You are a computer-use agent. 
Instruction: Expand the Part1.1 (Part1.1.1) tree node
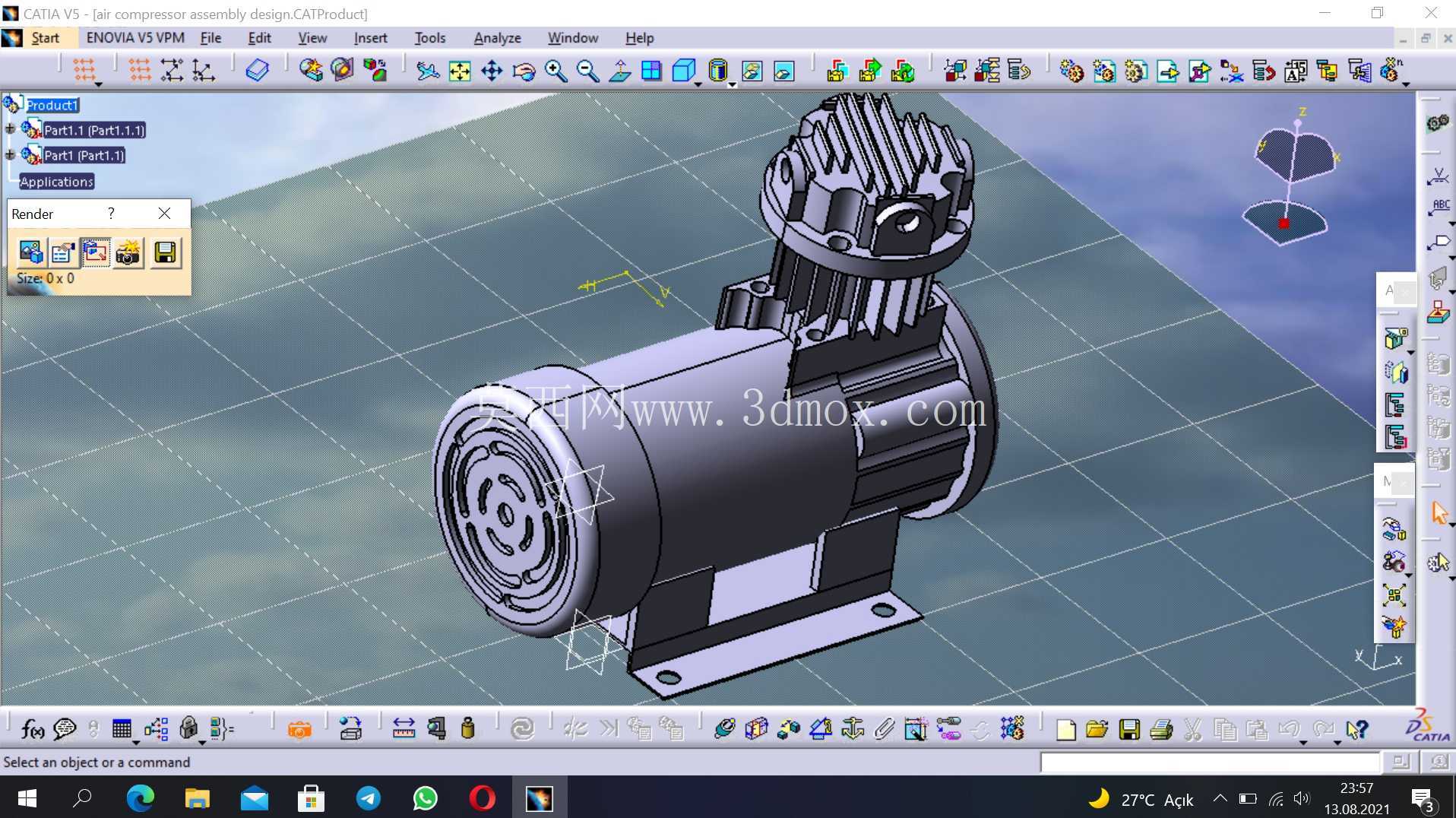click(10, 130)
